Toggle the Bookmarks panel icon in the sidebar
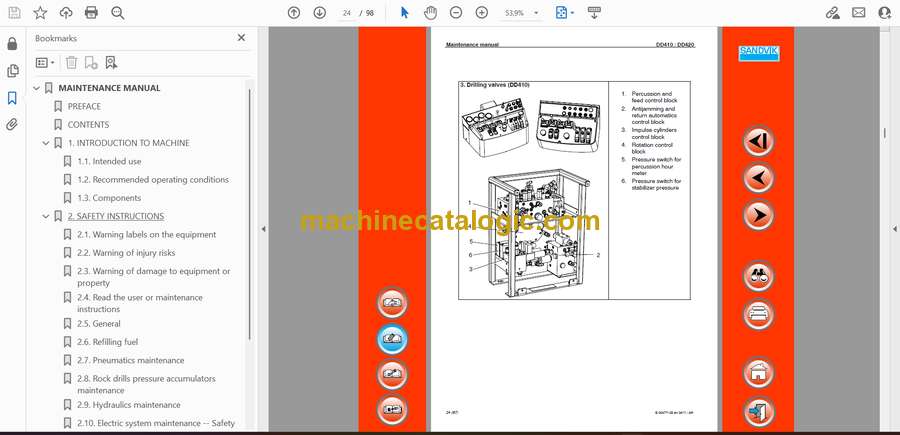Viewport: 900px width, 435px height. click(12, 98)
